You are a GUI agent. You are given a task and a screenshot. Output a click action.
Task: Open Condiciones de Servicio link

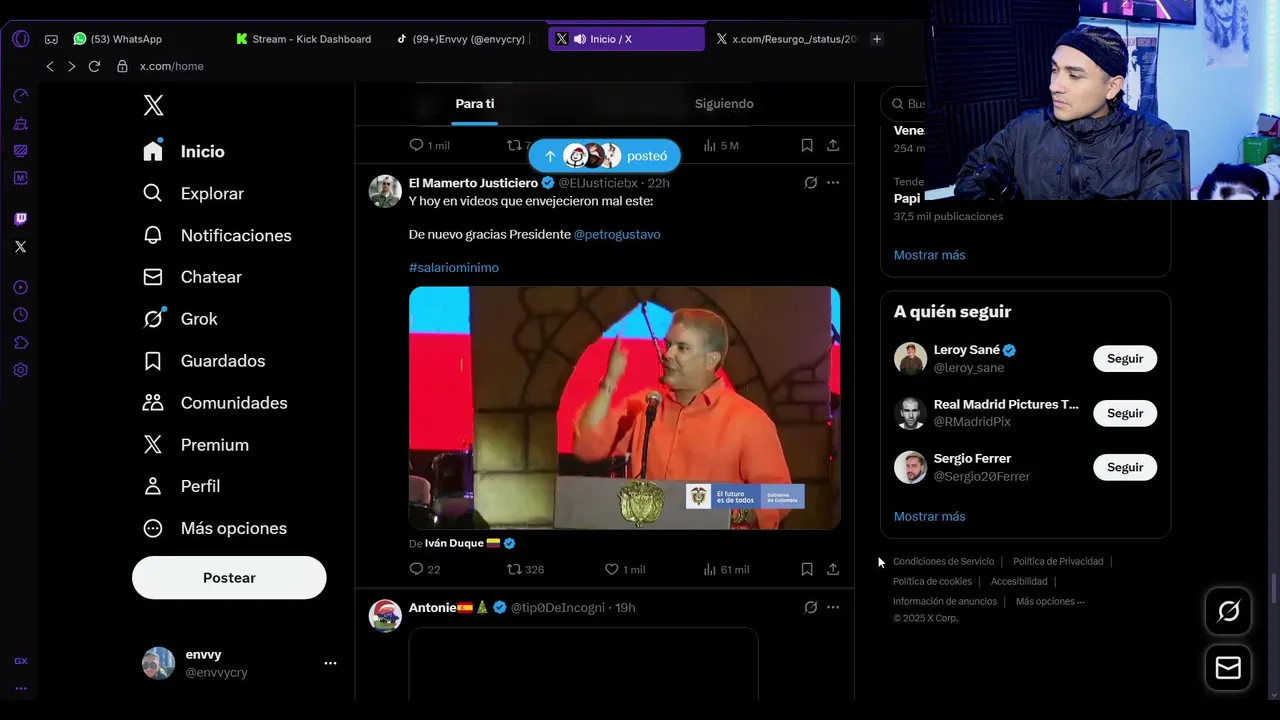pos(943,562)
